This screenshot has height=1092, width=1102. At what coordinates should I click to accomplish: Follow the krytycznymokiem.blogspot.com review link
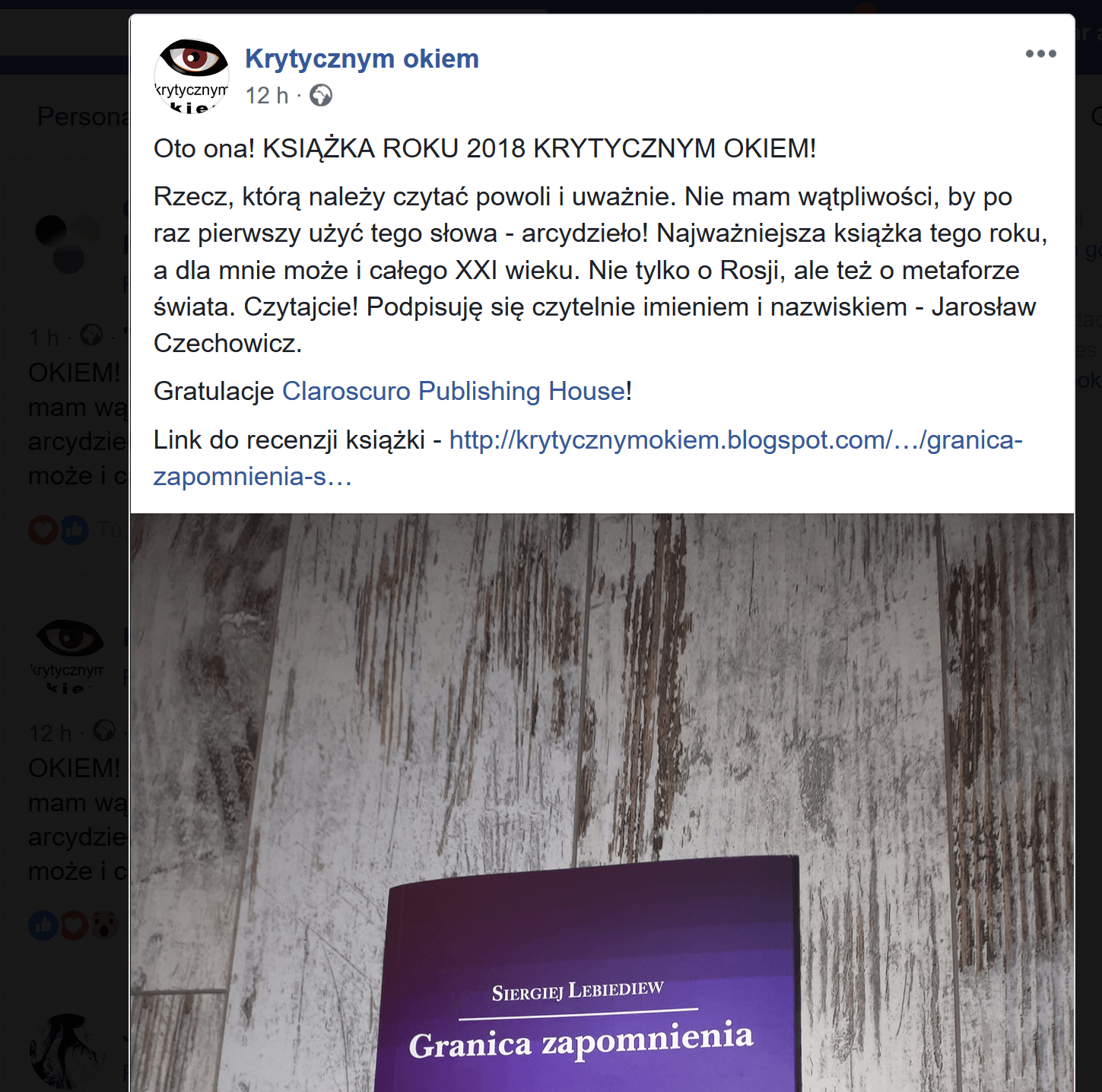coord(588,458)
